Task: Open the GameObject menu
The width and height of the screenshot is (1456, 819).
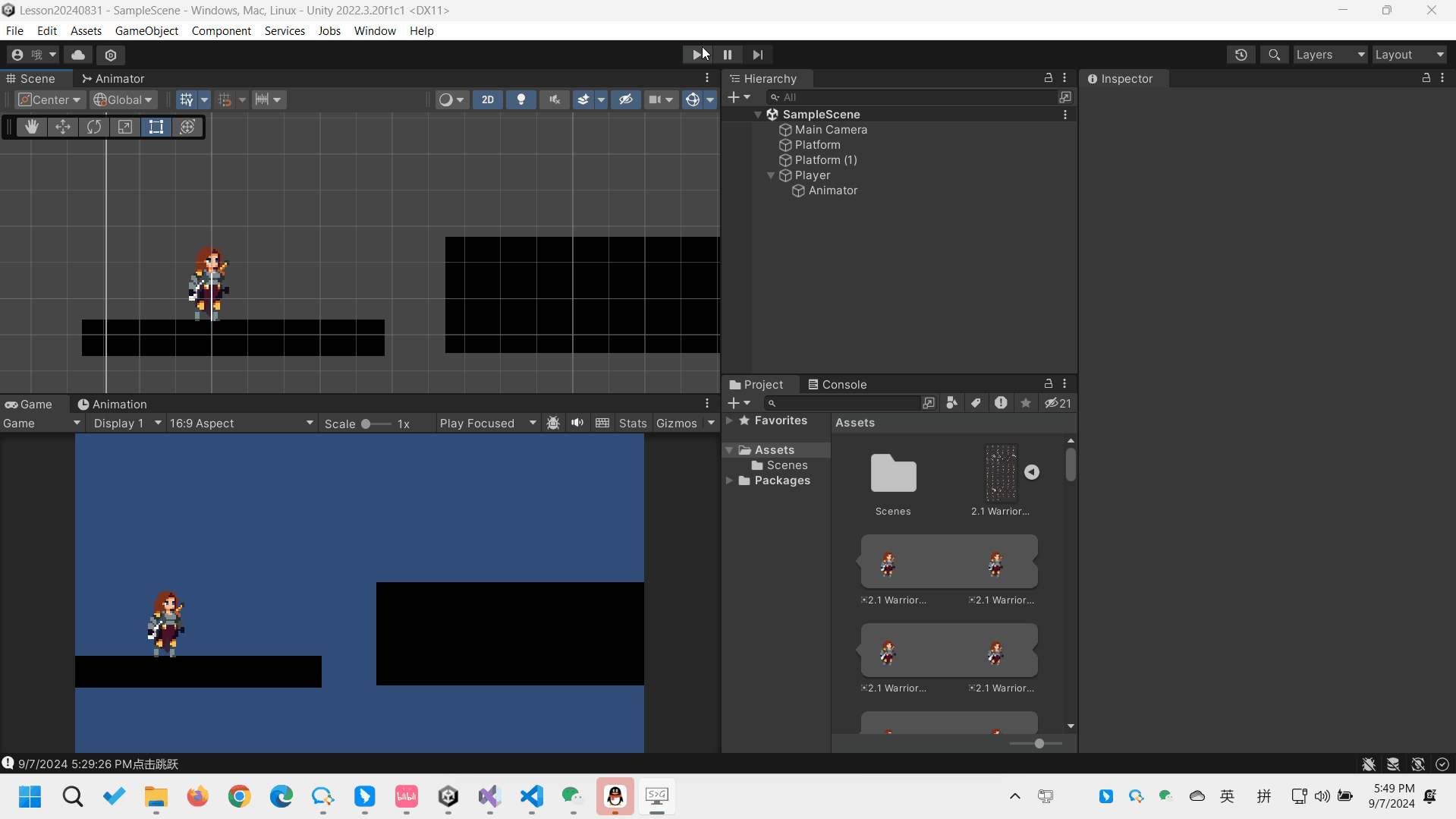Action: [146, 31]
